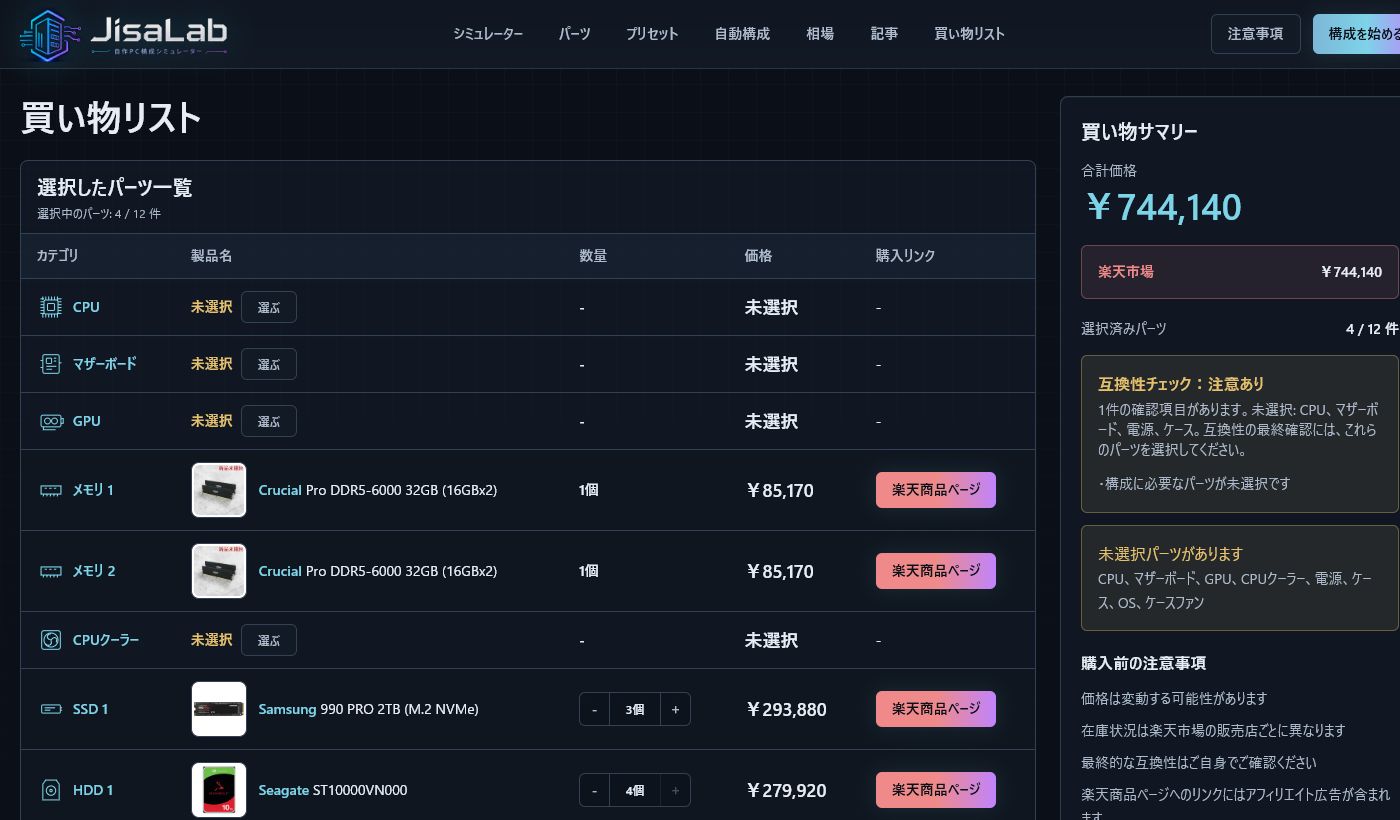The width and height of the screenshot is (1400, 820).
Task: Click the カテゴリ column header
Action: [x=57, y=256]
